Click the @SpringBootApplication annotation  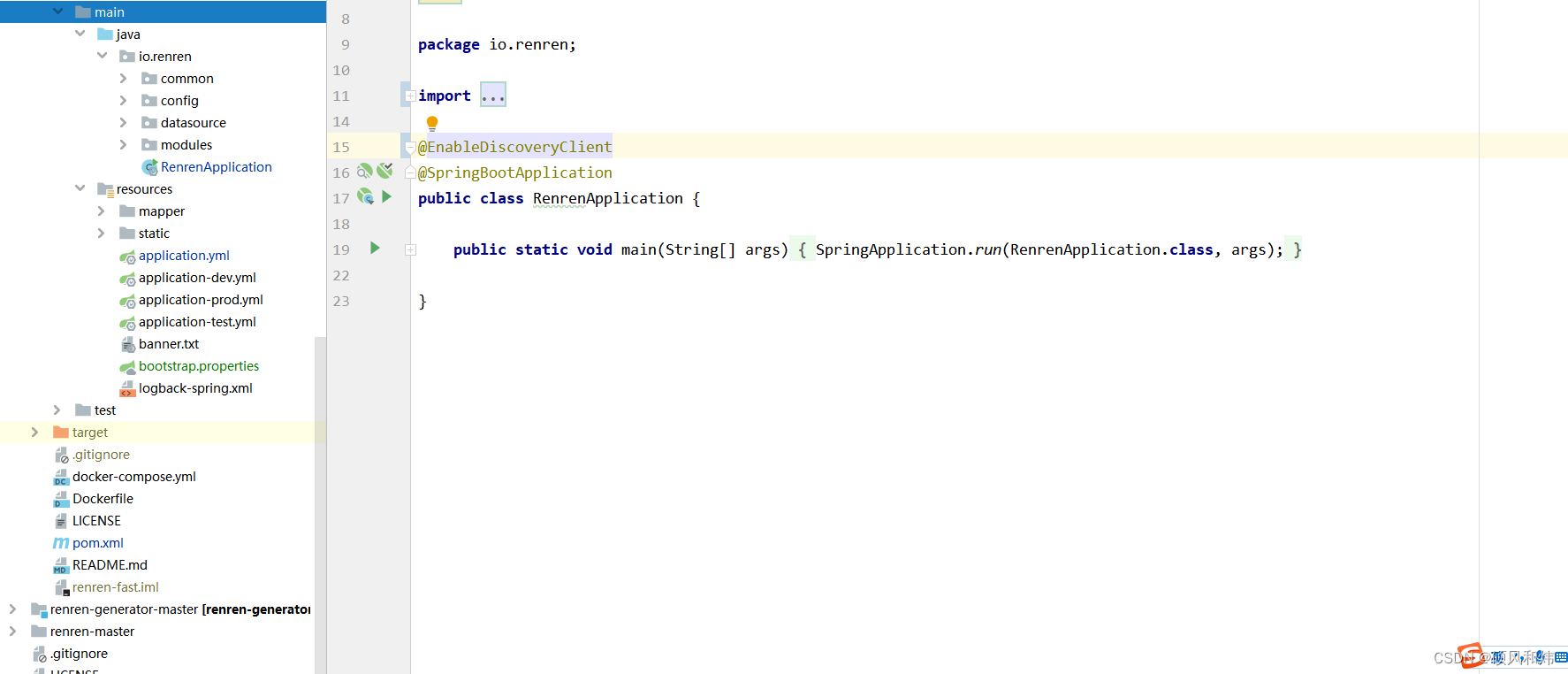(x=514, y=172)
